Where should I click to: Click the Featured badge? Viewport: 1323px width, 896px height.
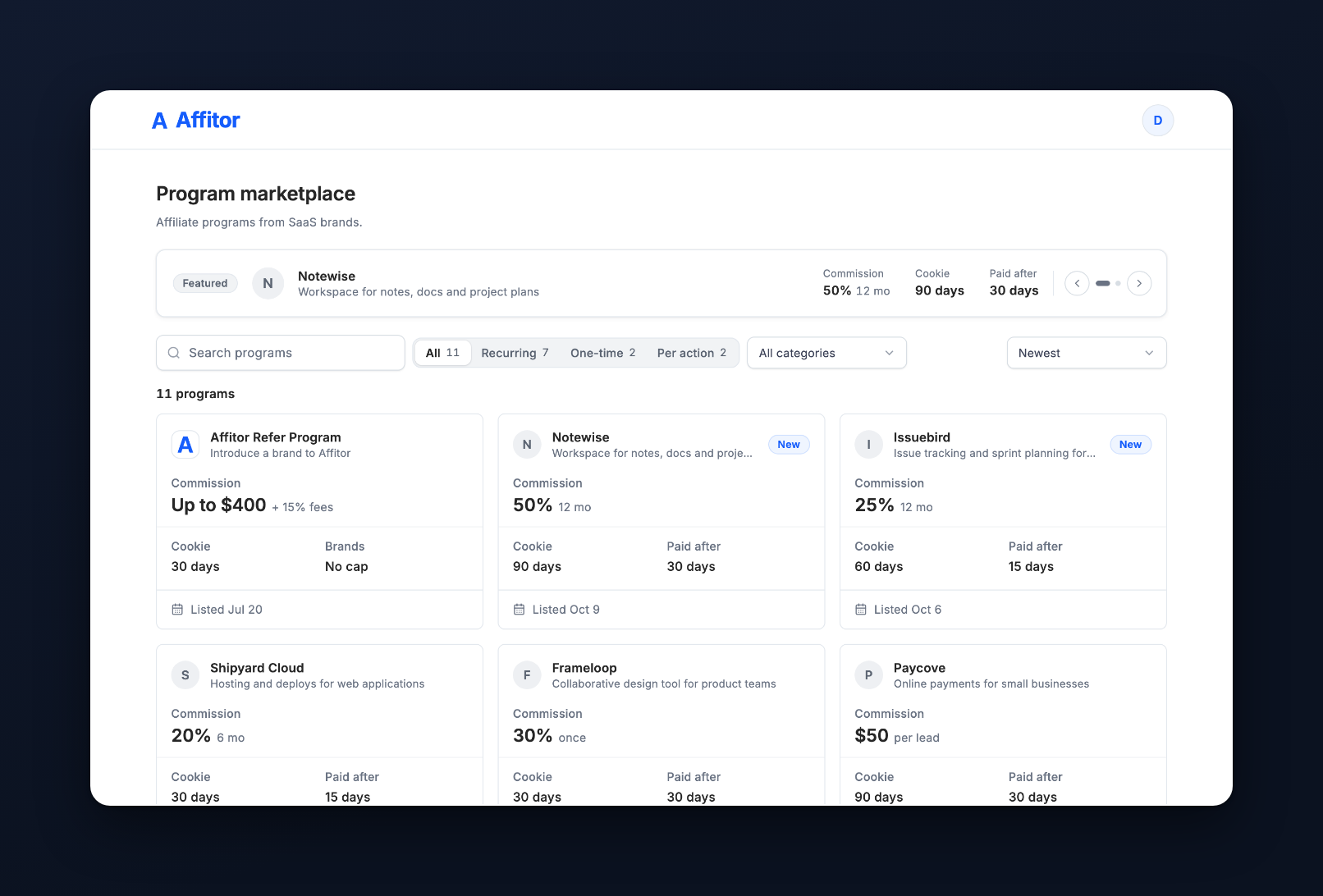point(205,283)
